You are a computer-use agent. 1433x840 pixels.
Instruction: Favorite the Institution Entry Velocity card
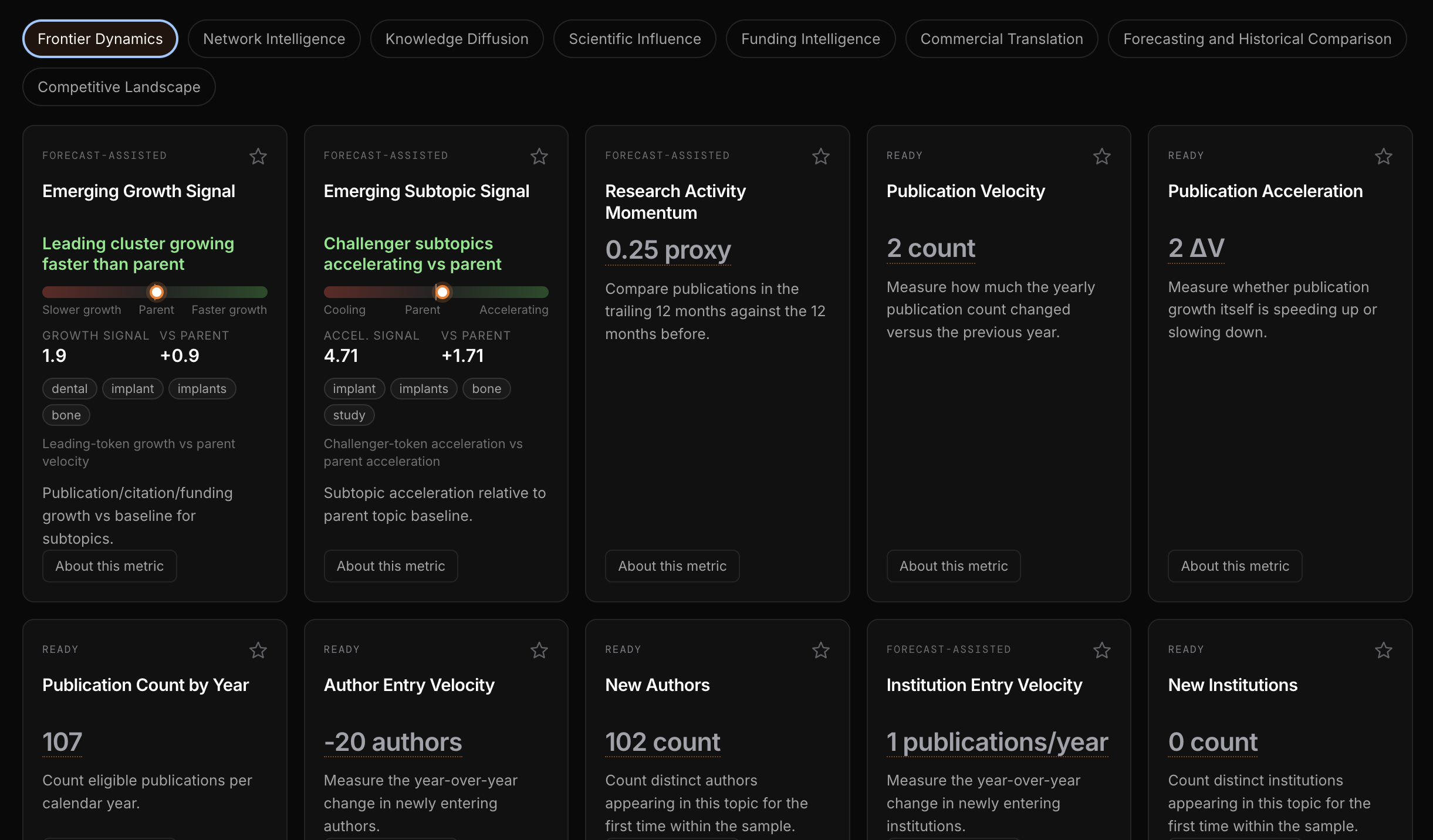[x=1102, y=650]
